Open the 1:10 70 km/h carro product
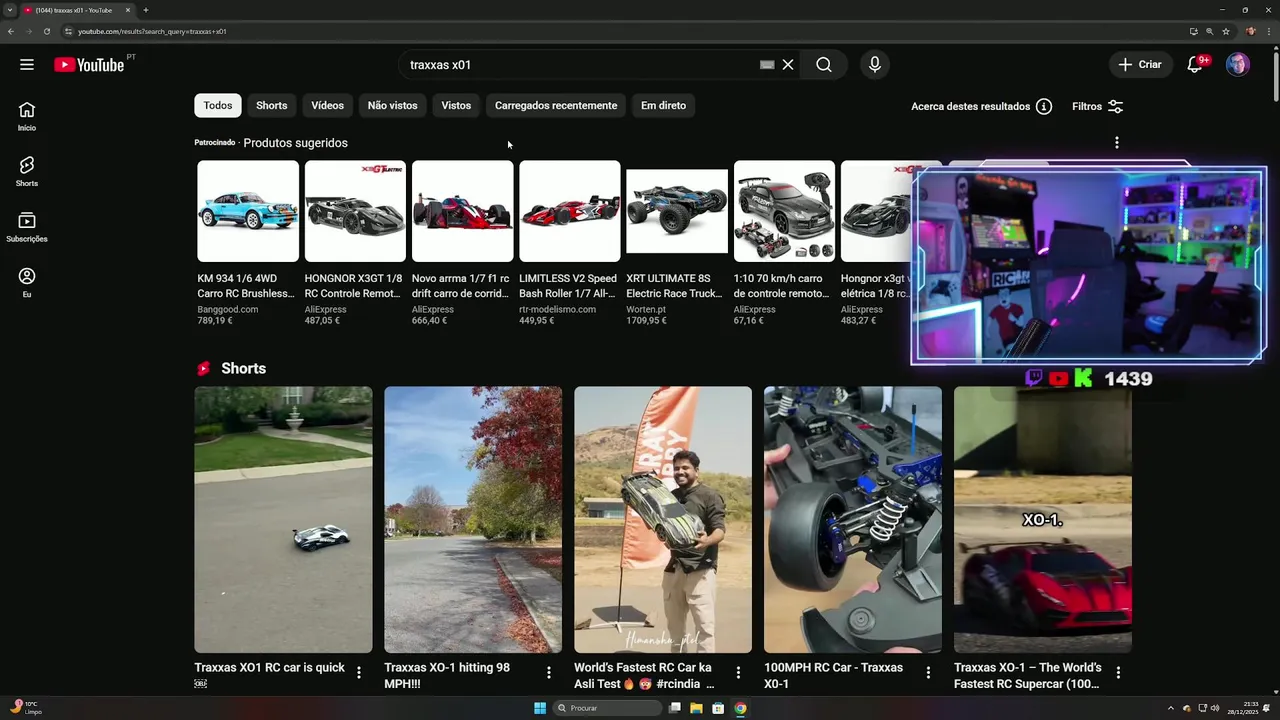 pos(783,244)
